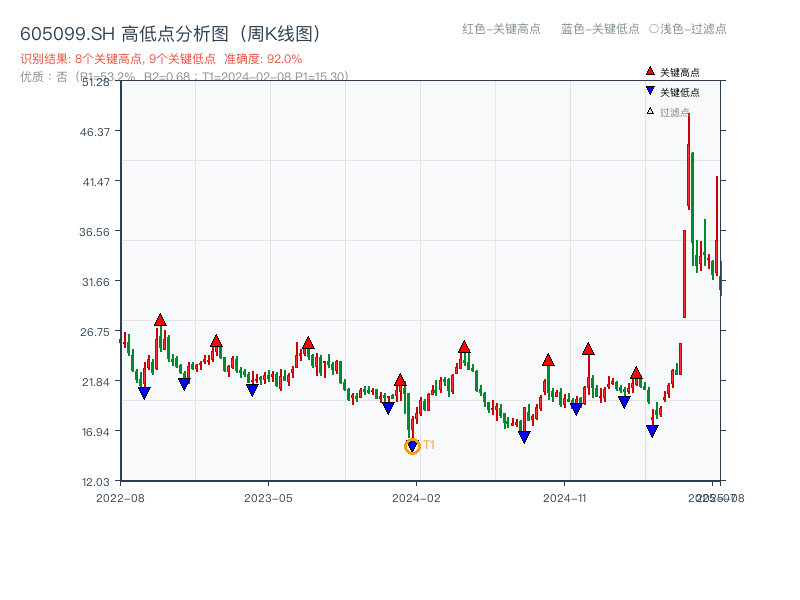The image size is (800, 600).
Task: Click the red triangle icon beside 关键高点 legend
Action: point(650,71)
